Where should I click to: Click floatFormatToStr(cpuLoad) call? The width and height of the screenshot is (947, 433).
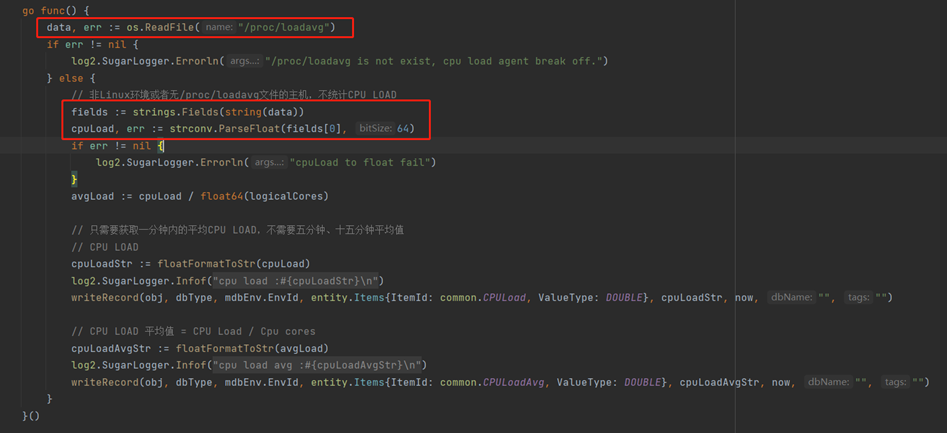coord(234,265)
